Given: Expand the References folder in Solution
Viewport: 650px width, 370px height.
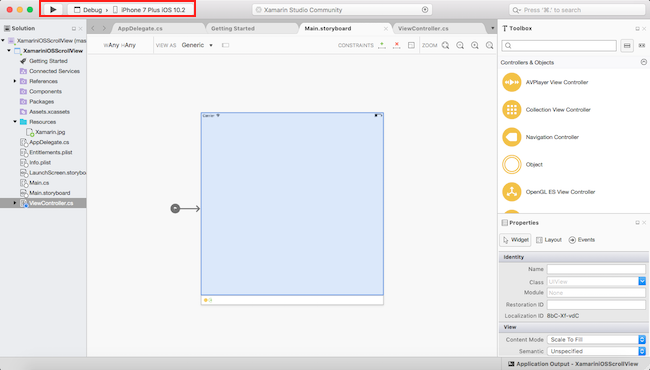Looking at the screenshot, I should point(15,81).
